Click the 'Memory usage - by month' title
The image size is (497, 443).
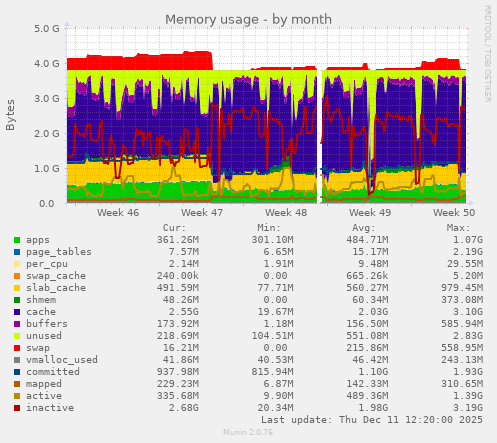(248, 19)
